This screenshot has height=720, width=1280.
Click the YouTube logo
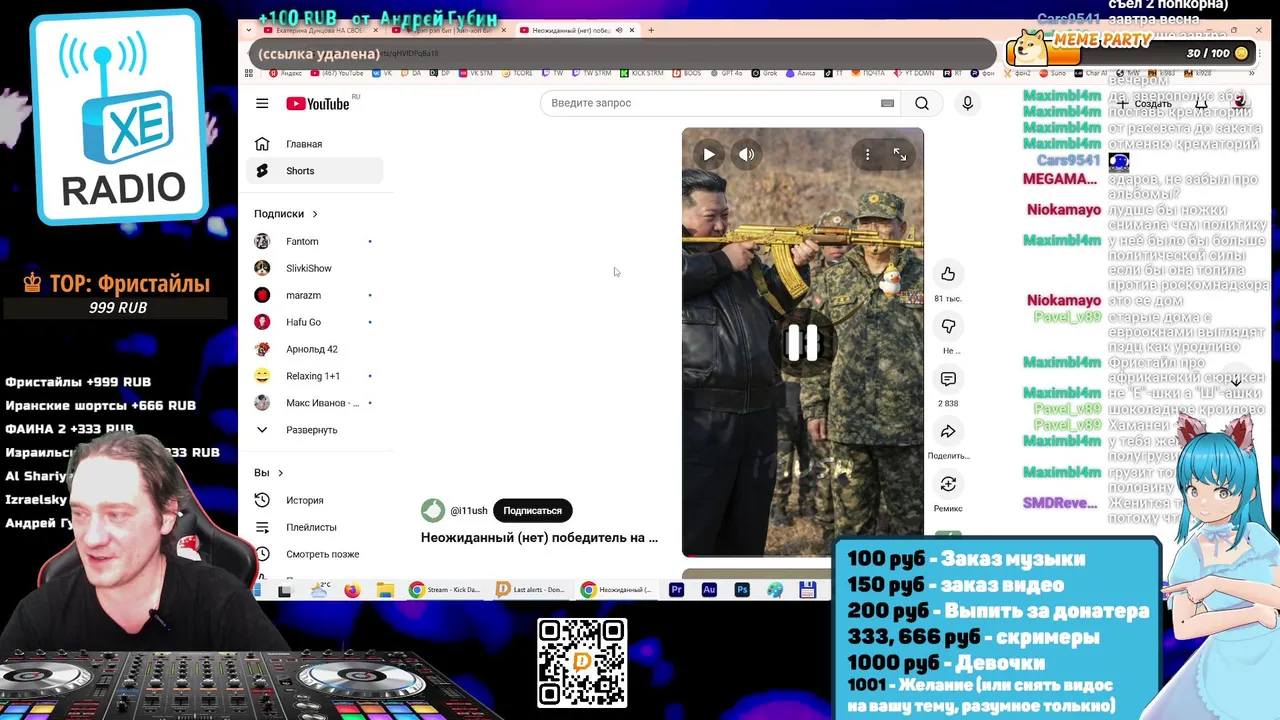(317, 104)
